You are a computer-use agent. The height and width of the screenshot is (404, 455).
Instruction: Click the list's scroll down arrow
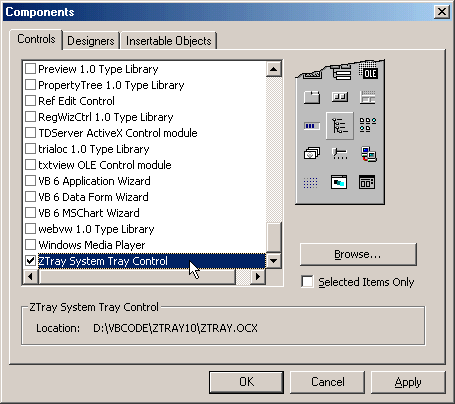(274, 261)
